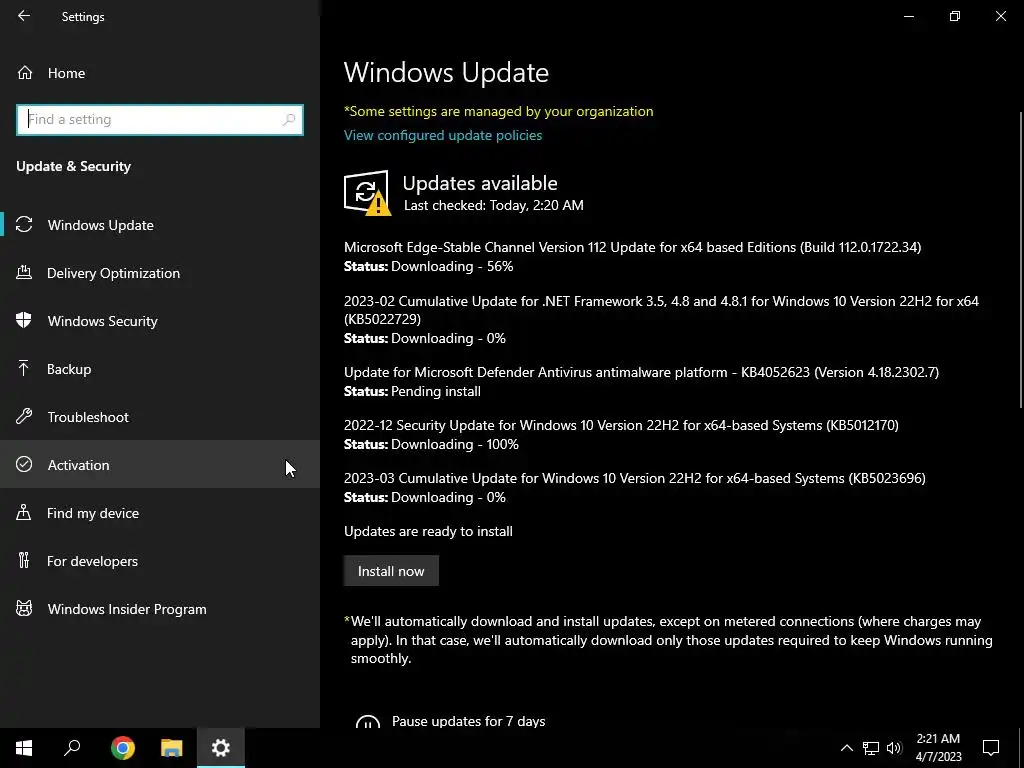The width and height of the screenshot is (1024, 768).
Task: Click 'Status: Downloading - 56%' text
Action: point(428,266)
